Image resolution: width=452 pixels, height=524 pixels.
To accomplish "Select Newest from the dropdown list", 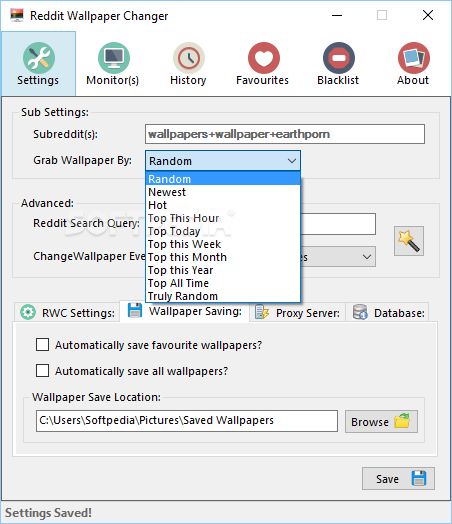I will point(223,192).
